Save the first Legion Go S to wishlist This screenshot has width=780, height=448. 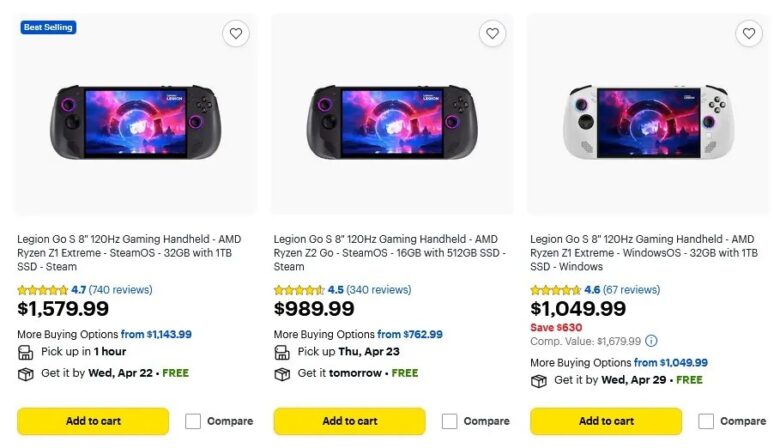(236, 34)
